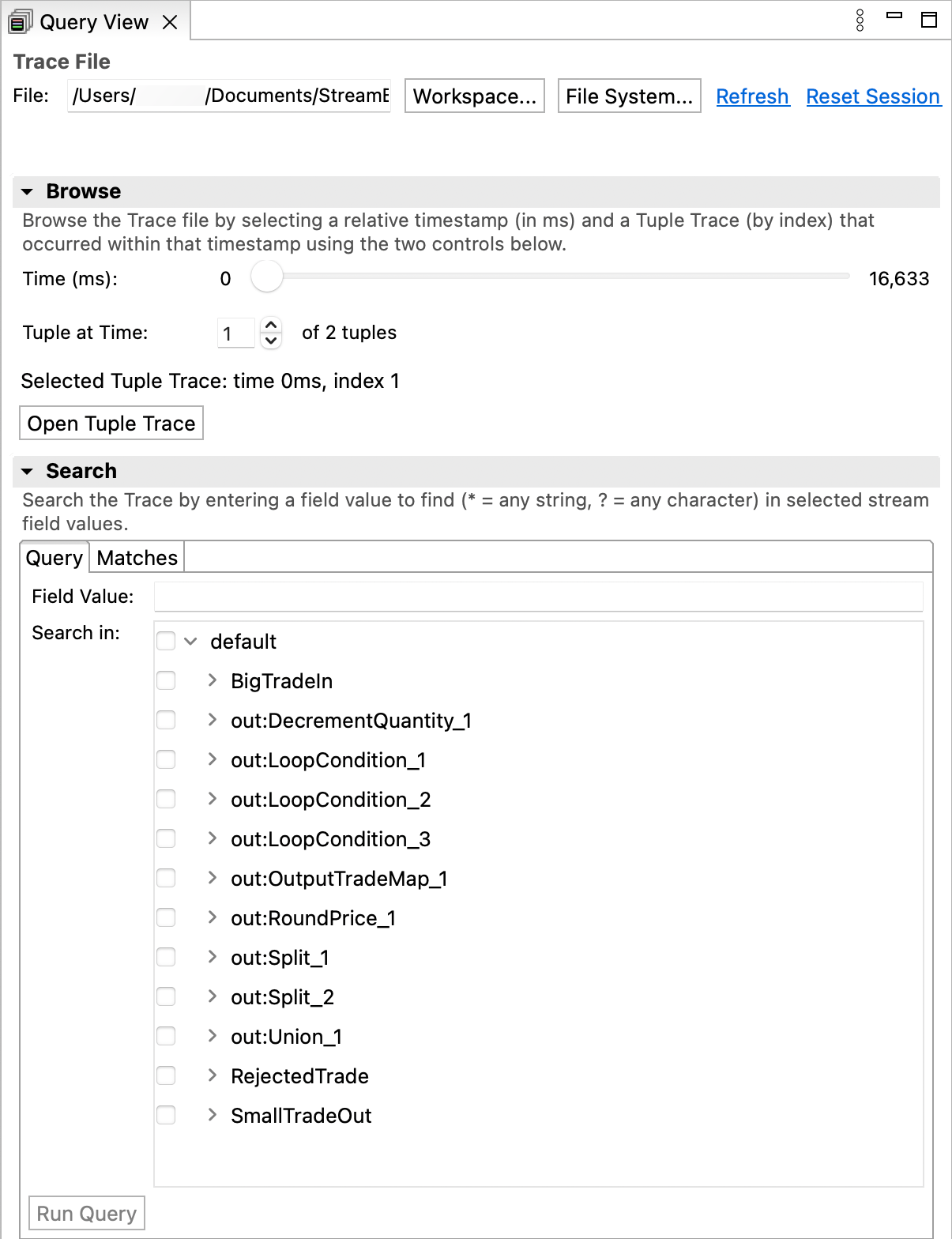
Task: Click the Time (ms) slider handle
Action: (267, 277)
